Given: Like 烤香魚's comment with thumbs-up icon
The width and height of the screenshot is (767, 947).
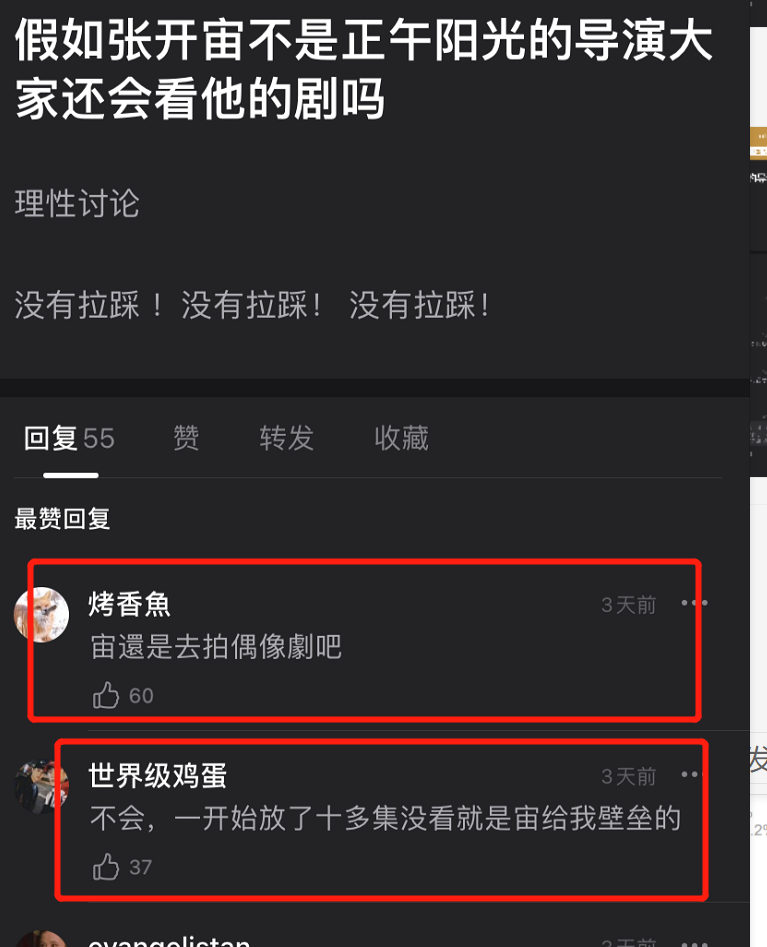Looking at the screenshot, I should click(x=106, y=695).
